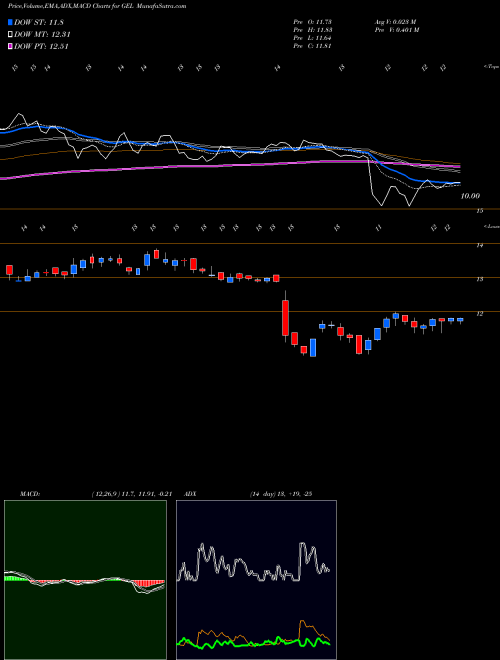This screenshot has height=660, width=500.
Task: Click the 'Pre H: 11.83' value
Action: pyautogui.click(x=313, y=30)
